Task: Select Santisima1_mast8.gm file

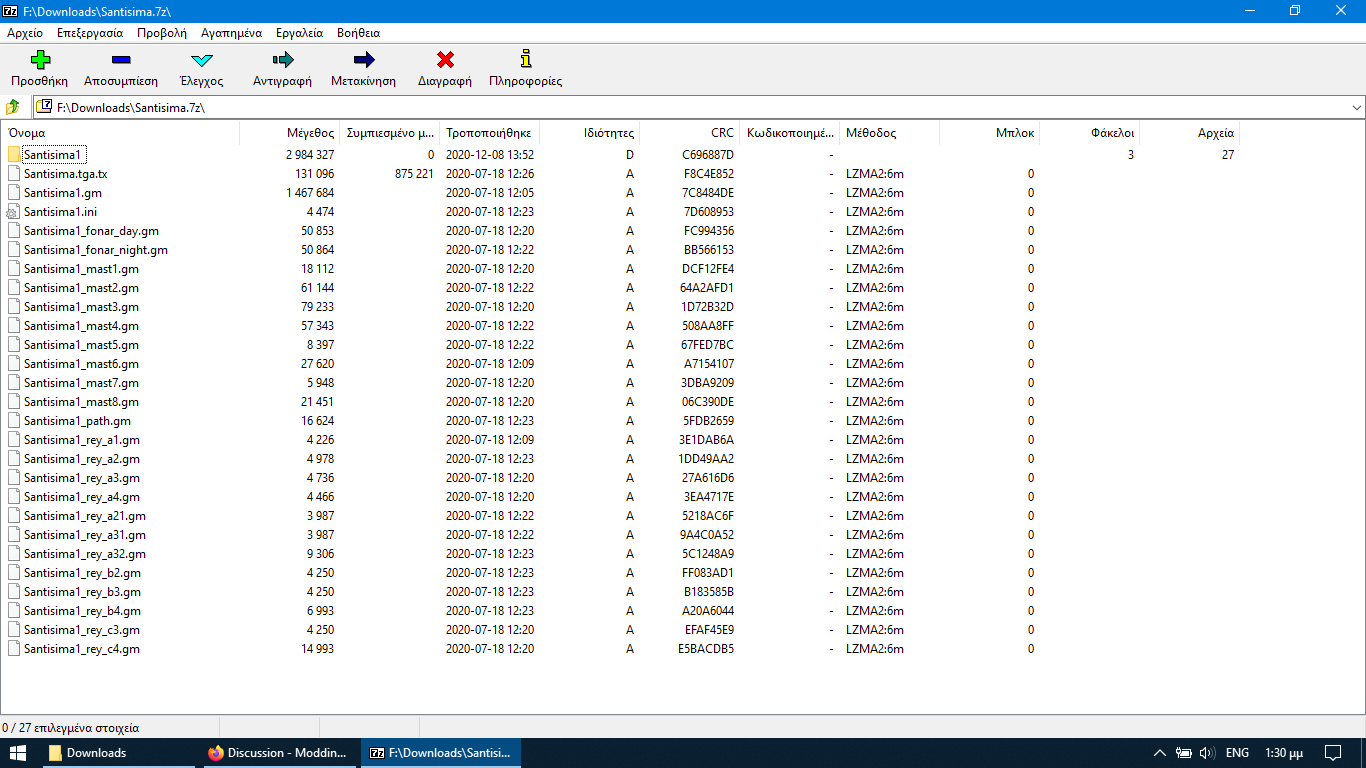Action: pyautogui.click(x=81, y=402)
